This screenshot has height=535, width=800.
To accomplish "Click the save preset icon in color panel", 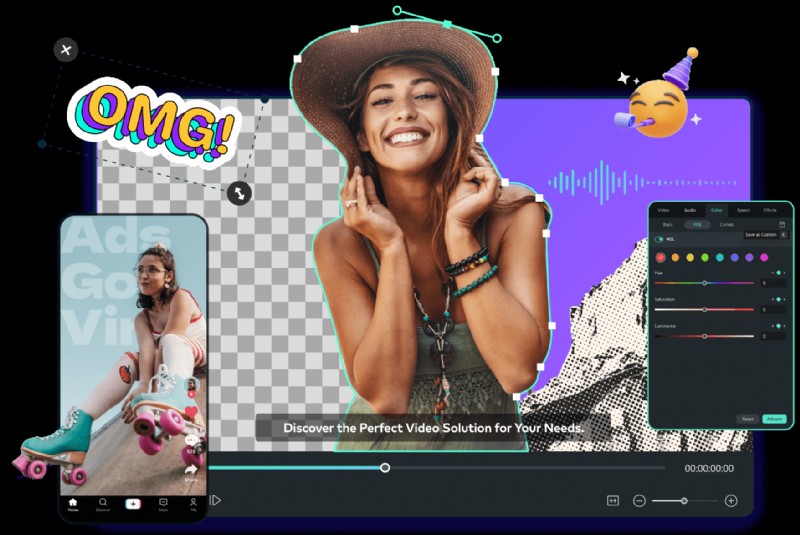I will pyautogui.click(x=782, y=224).
